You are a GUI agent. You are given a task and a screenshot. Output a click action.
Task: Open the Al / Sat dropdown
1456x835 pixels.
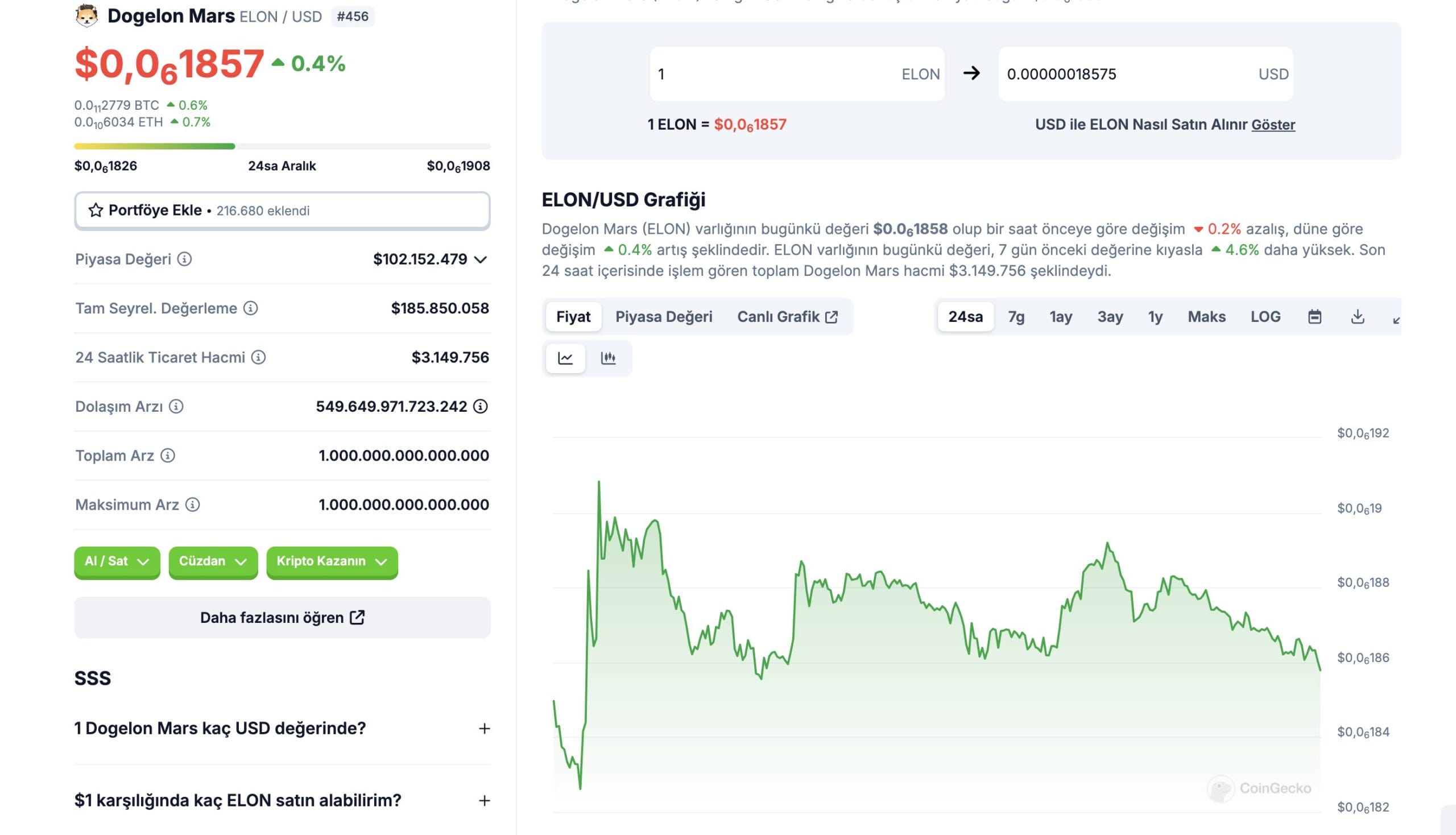click(117, 561)
